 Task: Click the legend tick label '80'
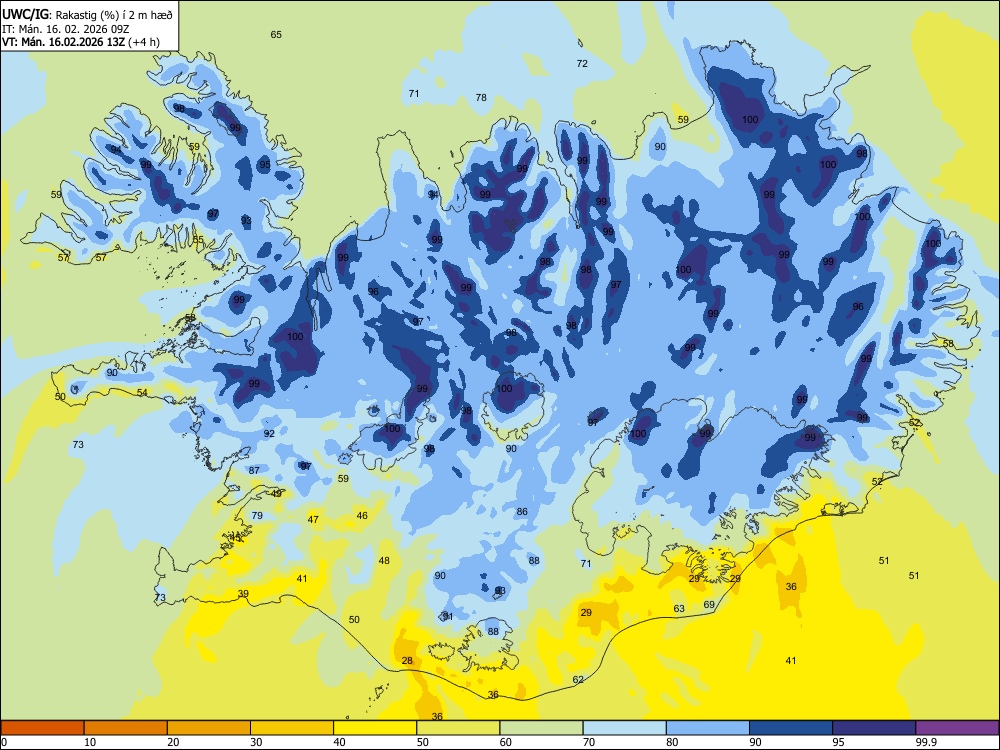pyautogui.click(x=672, y=742)
